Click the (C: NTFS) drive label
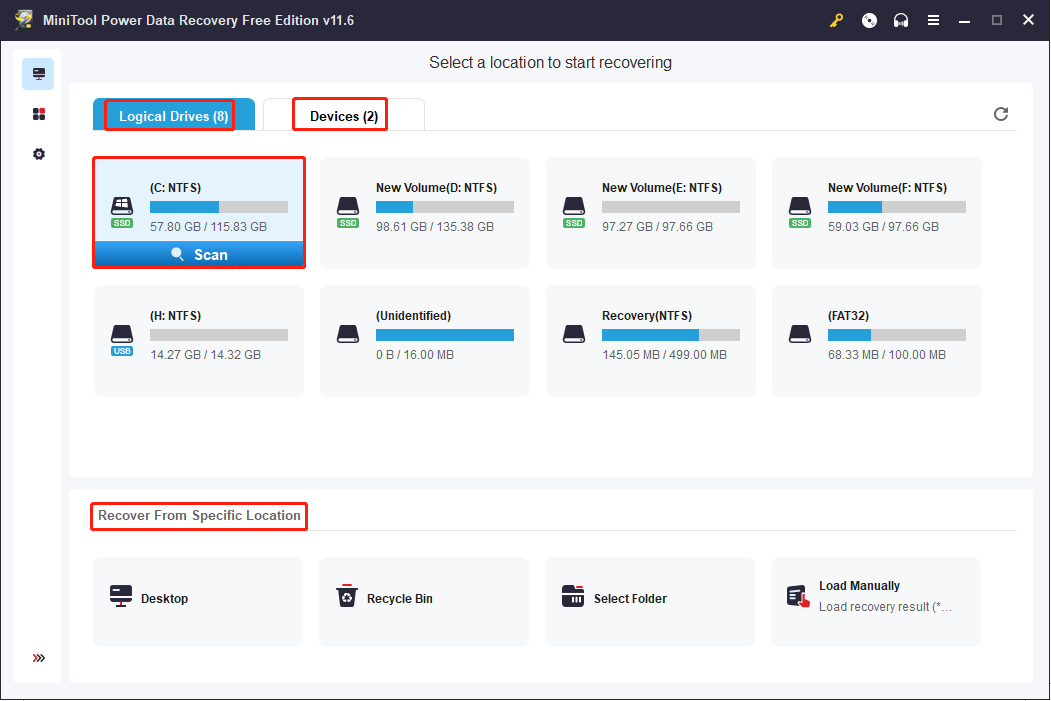 176,188
